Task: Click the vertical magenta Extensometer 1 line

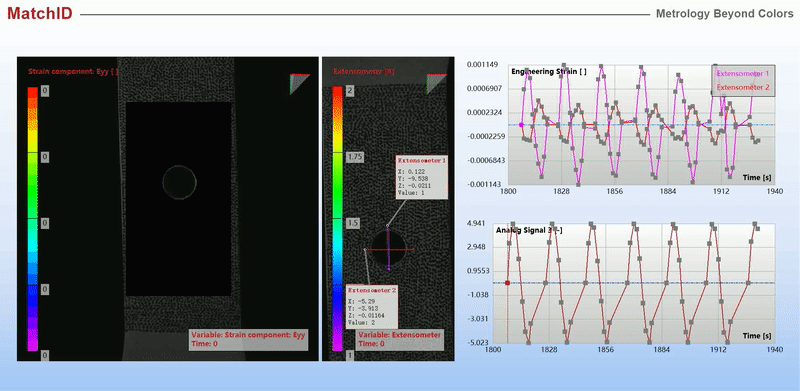Action: pos(388,248)
